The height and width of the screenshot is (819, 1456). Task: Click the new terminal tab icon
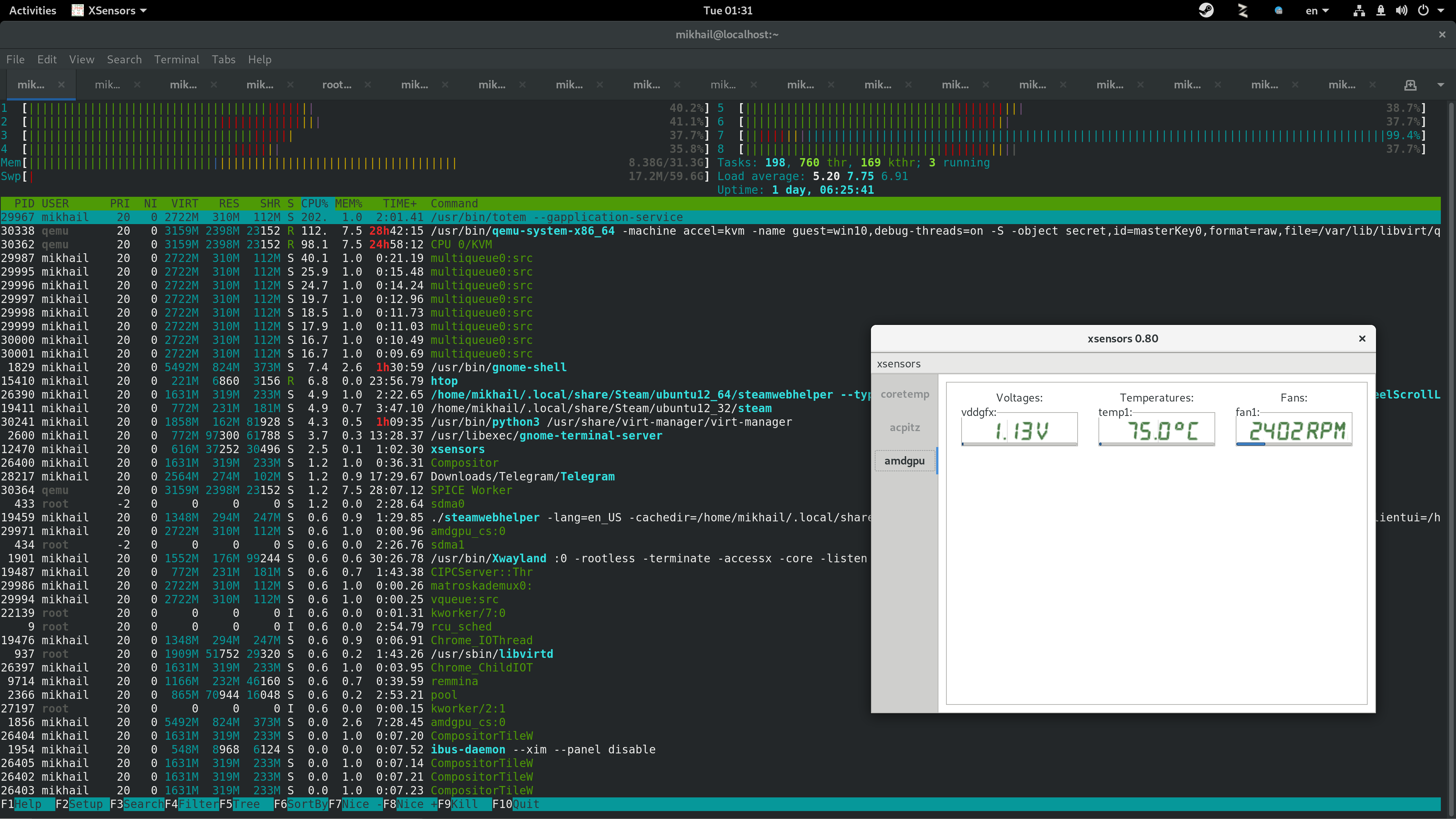(1410, 85)
